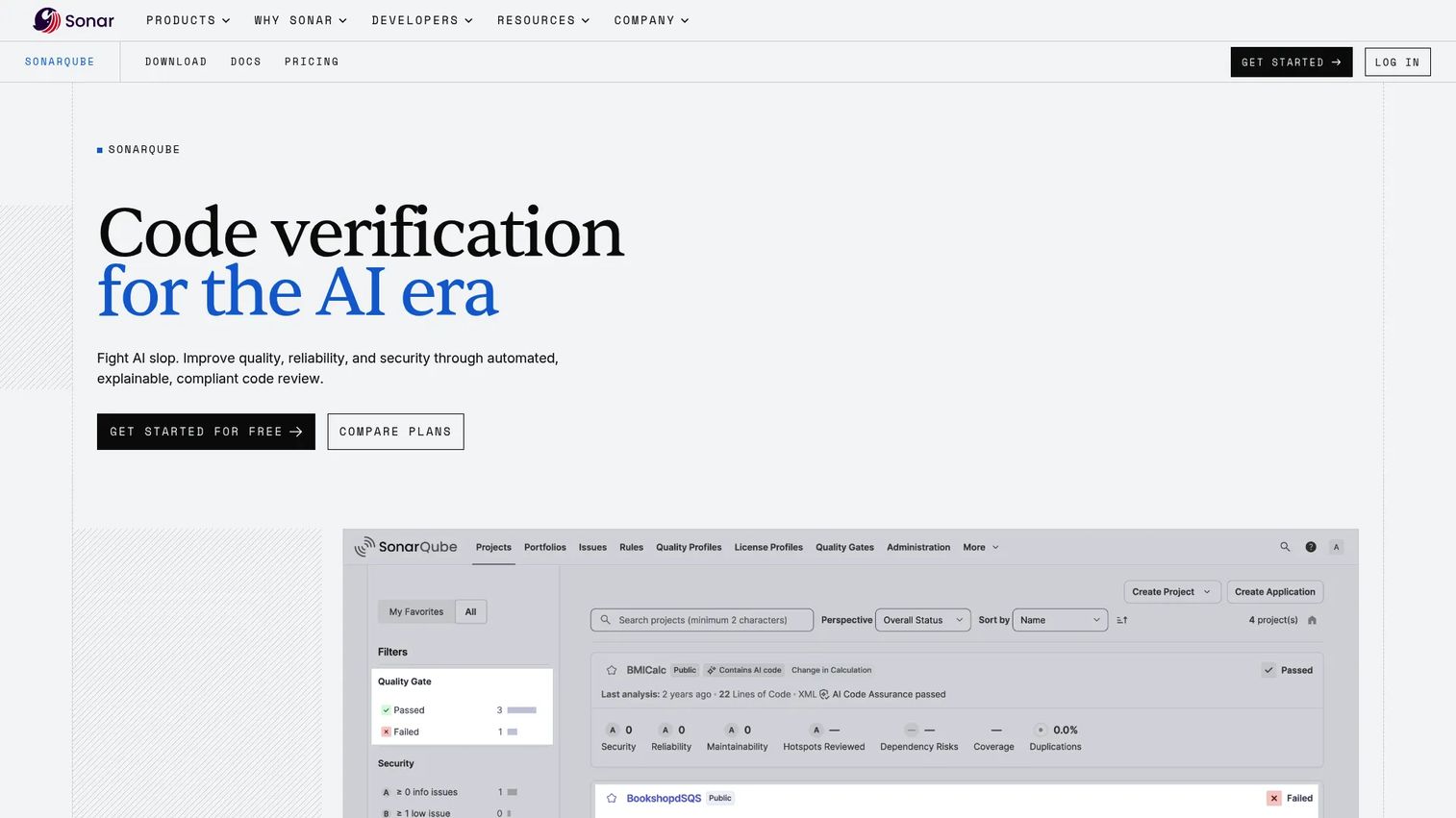
Task: Click the Maintainability rating A badge
Action: (x=731, y=730)
